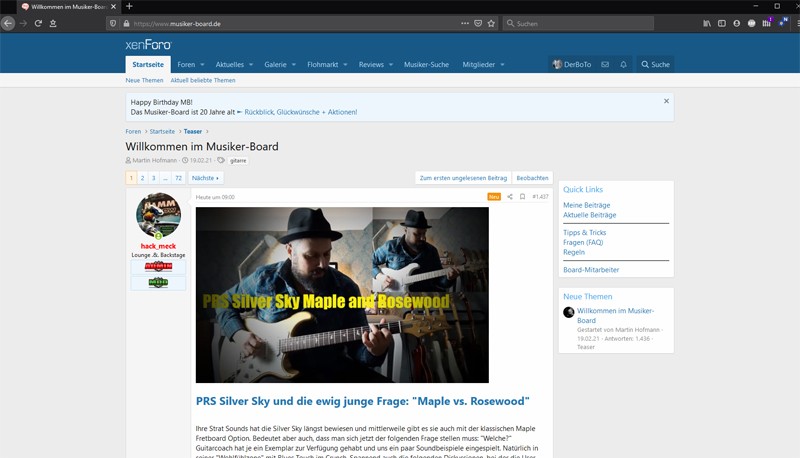Click the browser forward arrow
The height and width of the screenshot is (458, 800).
23,23
